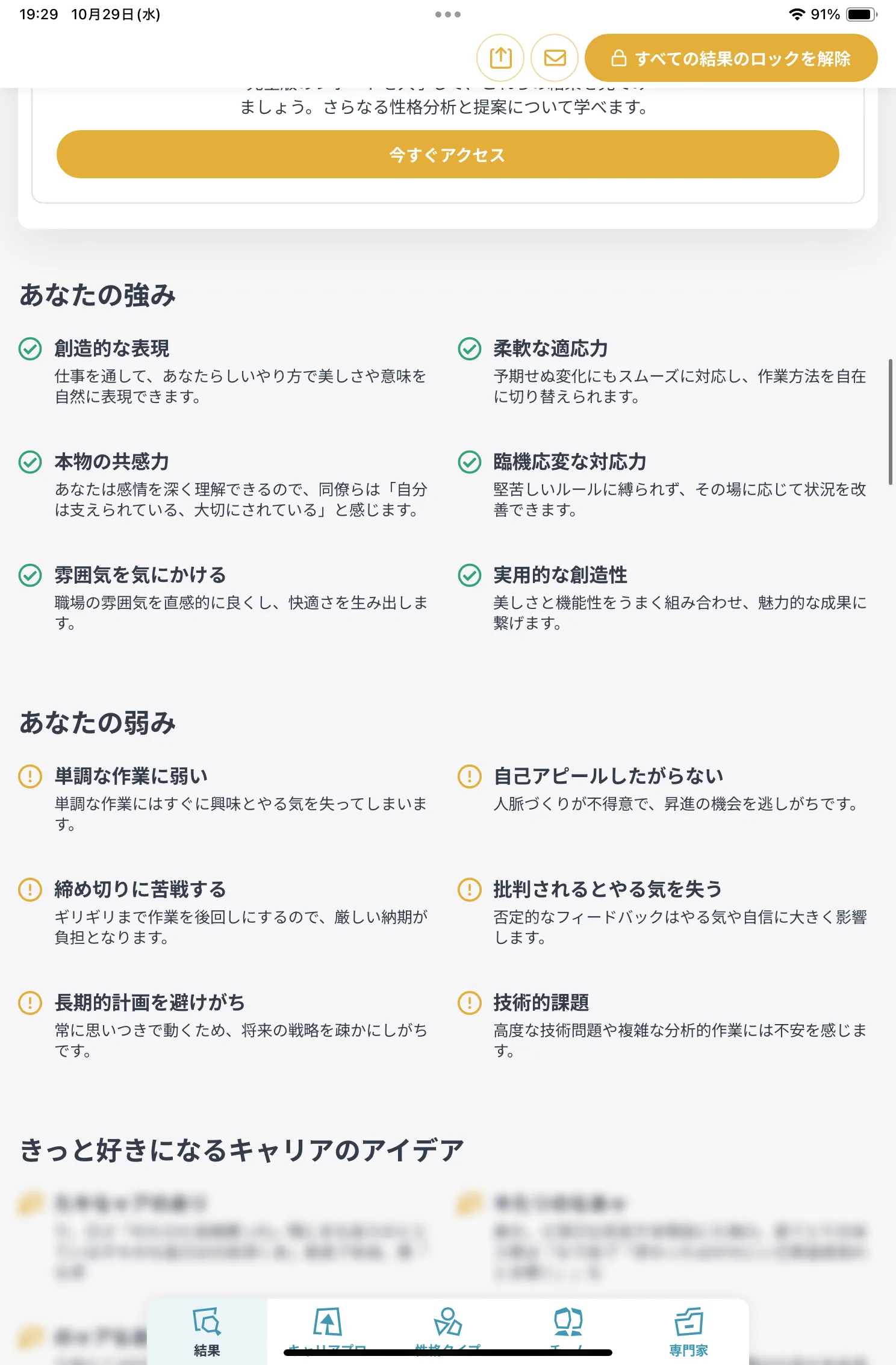This screenshot has height=1365, width=896.
Task: Click the green check beside 創造的な表現
Action: click(30, 349)
